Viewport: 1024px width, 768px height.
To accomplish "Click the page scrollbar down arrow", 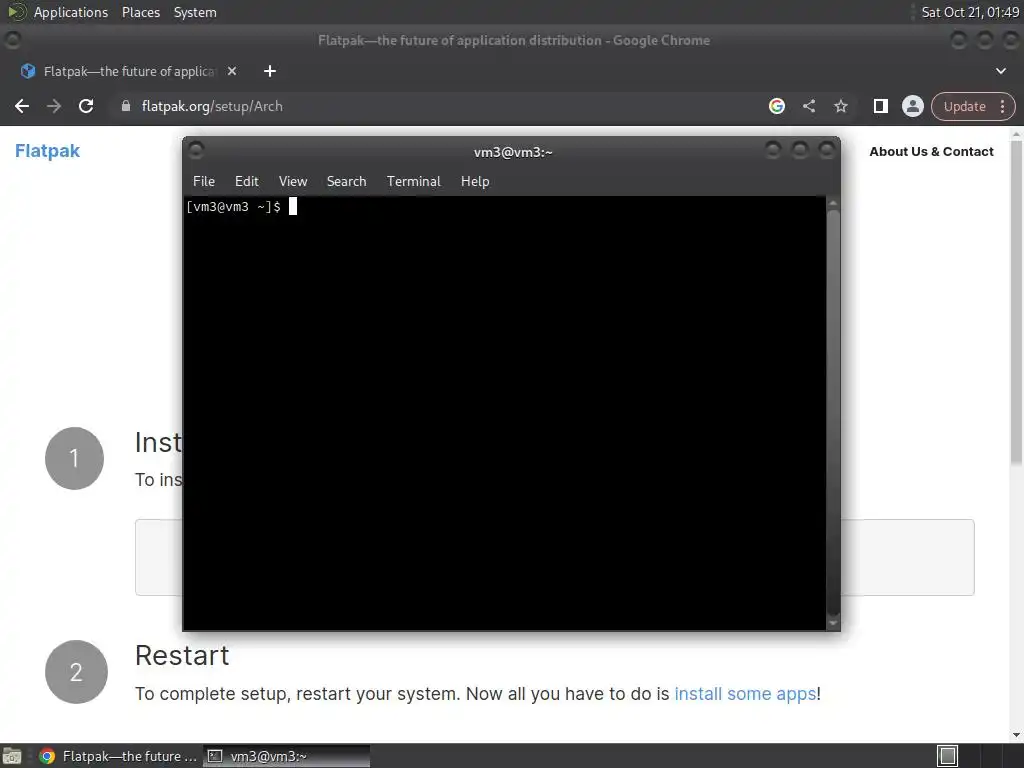I will click(1016, 735).
